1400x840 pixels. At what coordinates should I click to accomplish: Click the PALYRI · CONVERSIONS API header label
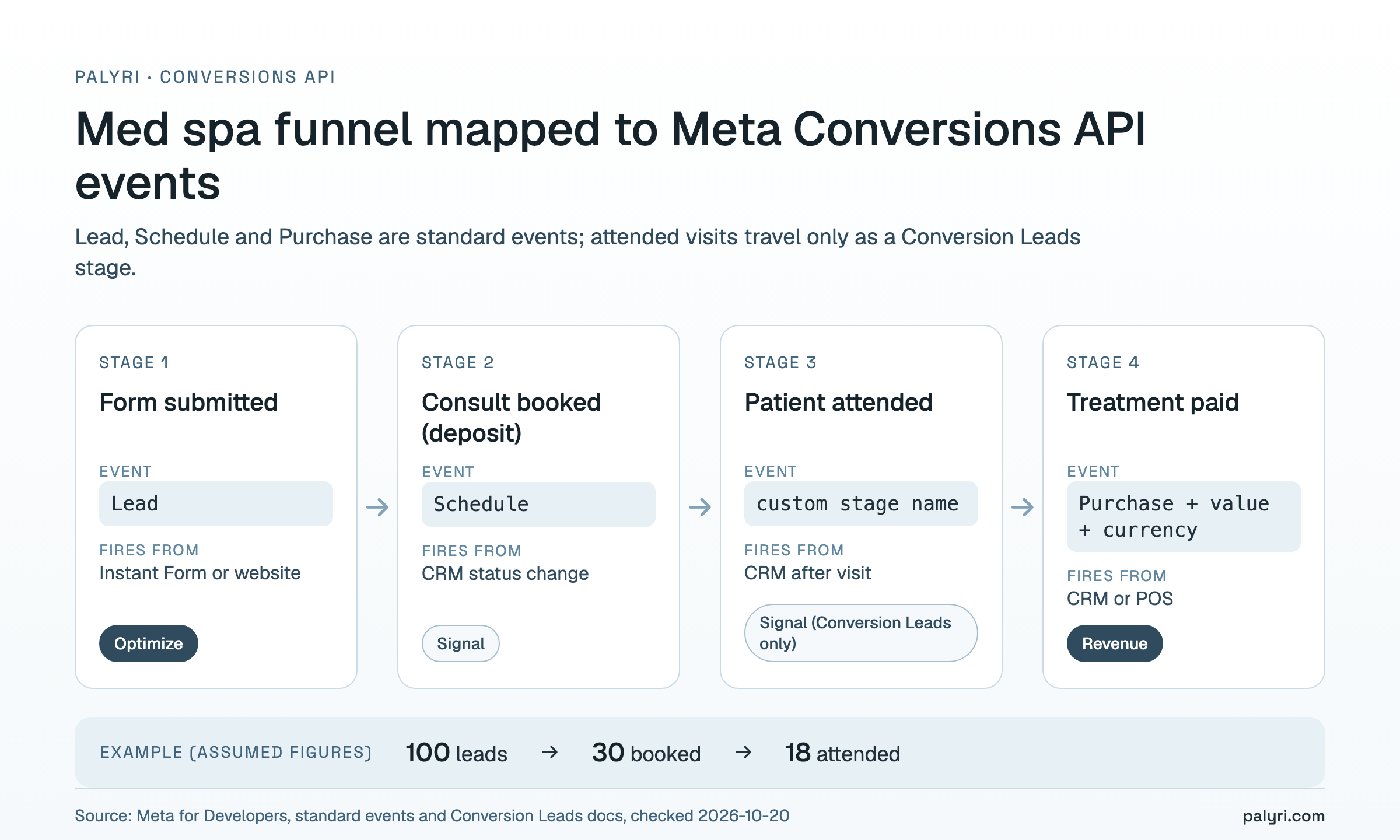click(205, 77)
